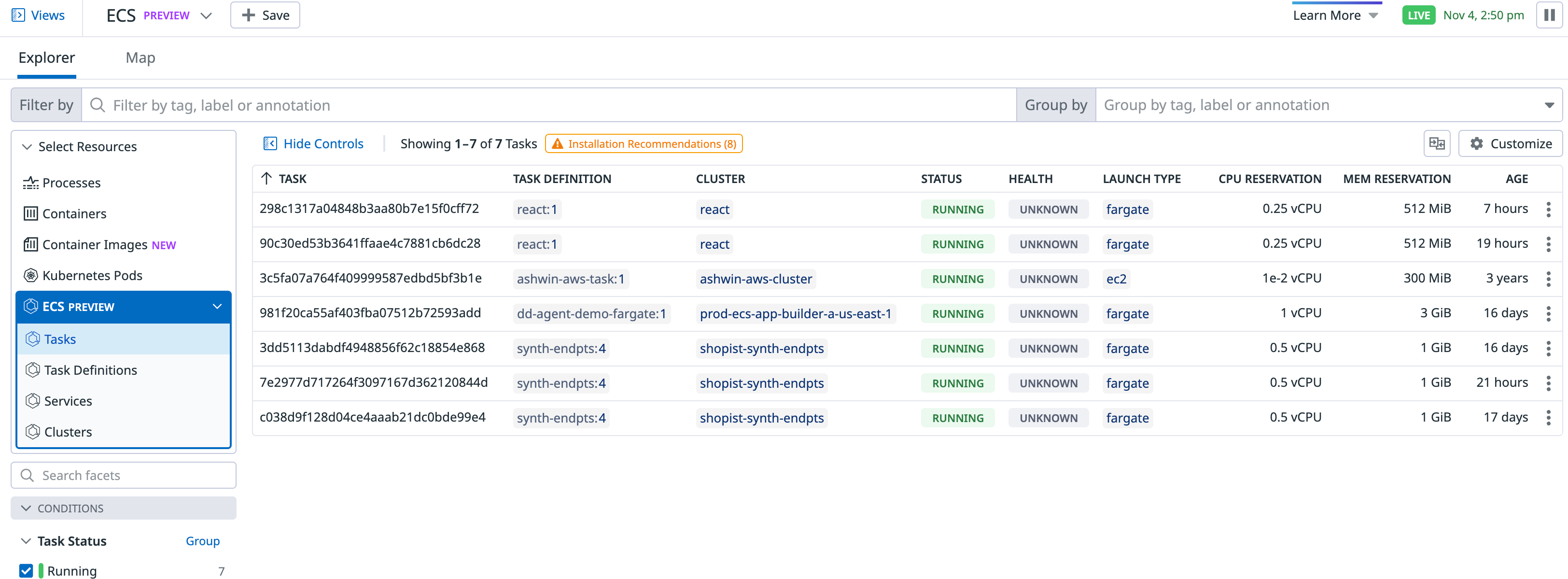Sort by the AGE column header

click(1516, 179)
